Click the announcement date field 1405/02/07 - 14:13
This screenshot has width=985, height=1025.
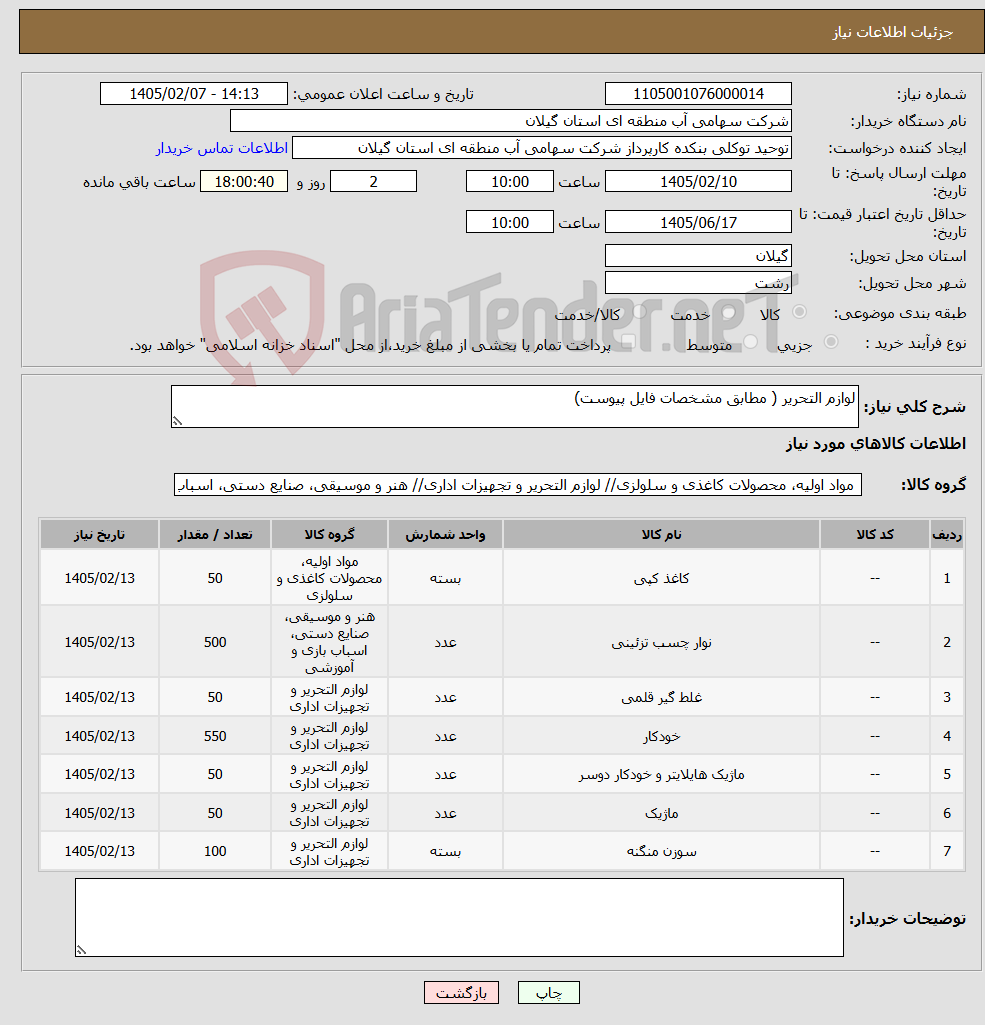(x=193, y=93)
